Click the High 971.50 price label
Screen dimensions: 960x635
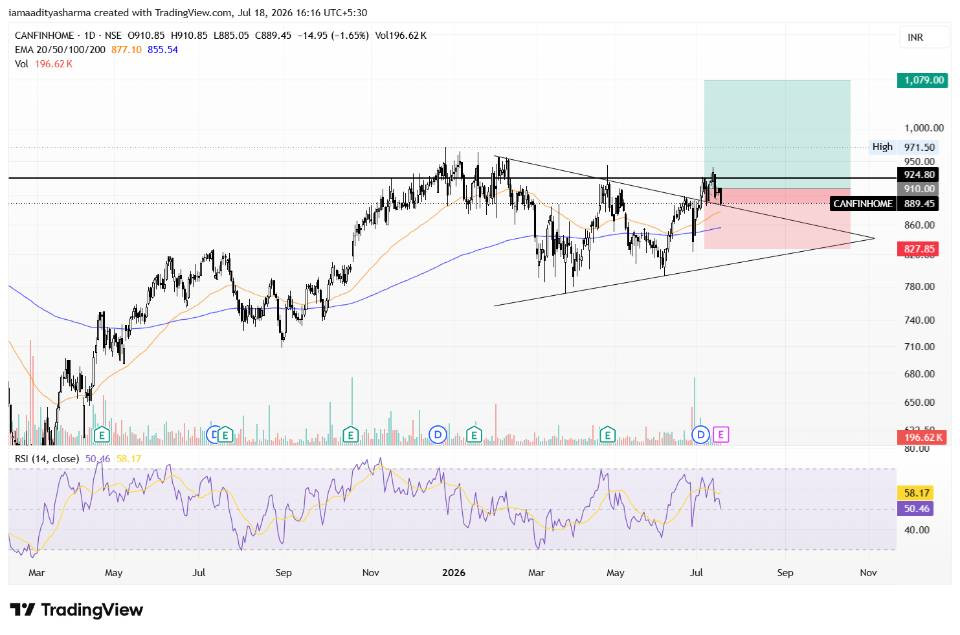click(904, 147)
